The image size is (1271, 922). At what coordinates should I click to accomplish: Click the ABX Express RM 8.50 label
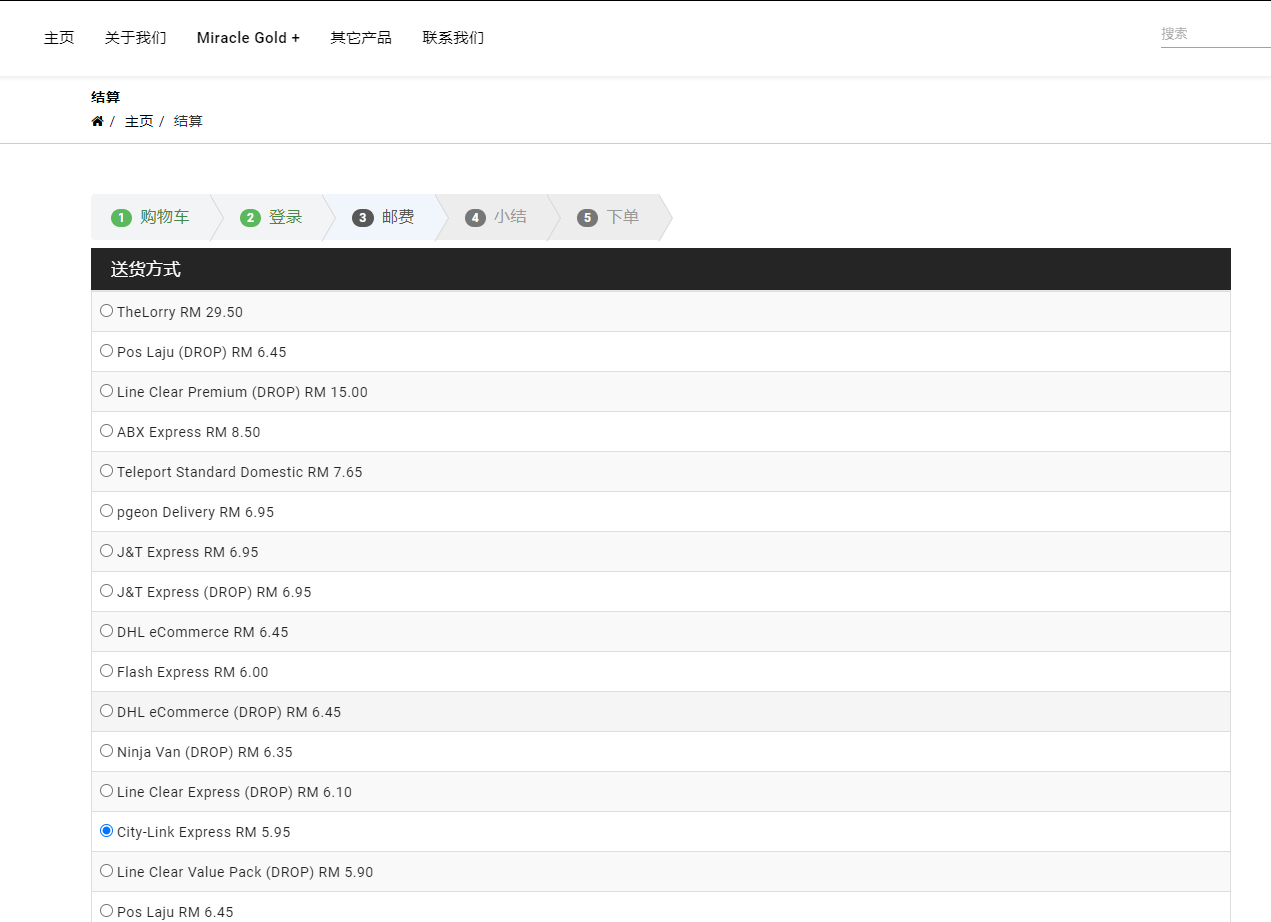[x=189, y=432]
